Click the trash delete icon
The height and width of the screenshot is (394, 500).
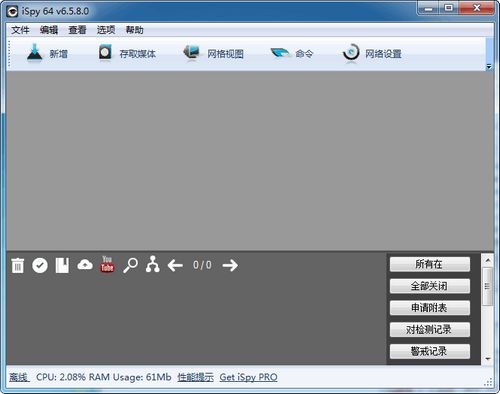(x=18, y=266)
